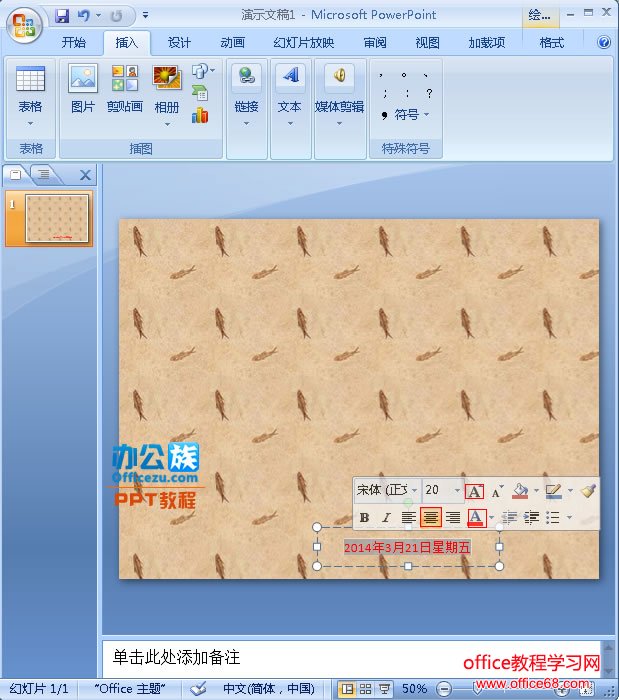
Task: Apply shape outline pen color
Action: tap(554, 491)
